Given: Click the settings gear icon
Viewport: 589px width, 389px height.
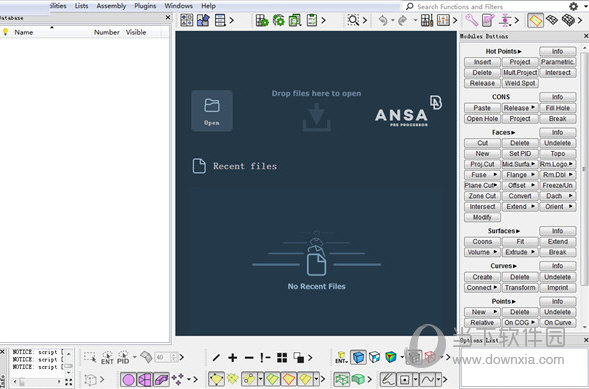Looking at the screenshot, I should pyautogui.click(x=573, y=6).
